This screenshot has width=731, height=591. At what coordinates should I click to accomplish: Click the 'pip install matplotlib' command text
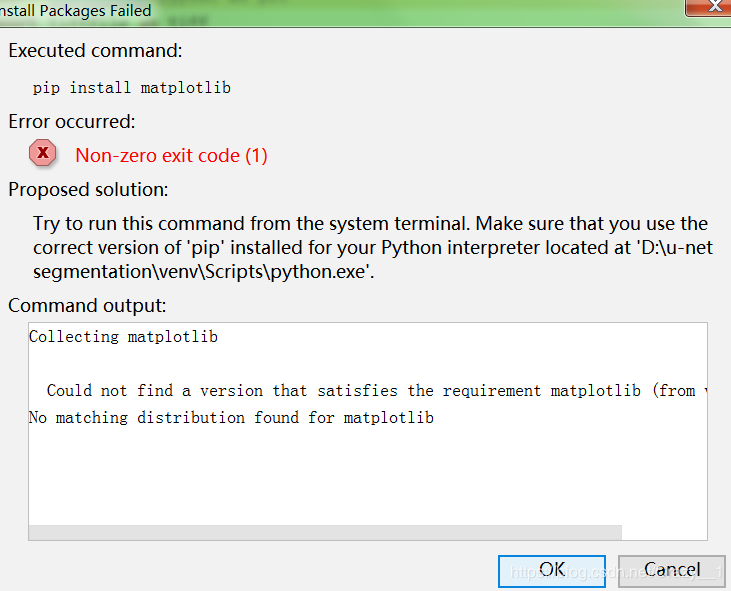[132, 88]
